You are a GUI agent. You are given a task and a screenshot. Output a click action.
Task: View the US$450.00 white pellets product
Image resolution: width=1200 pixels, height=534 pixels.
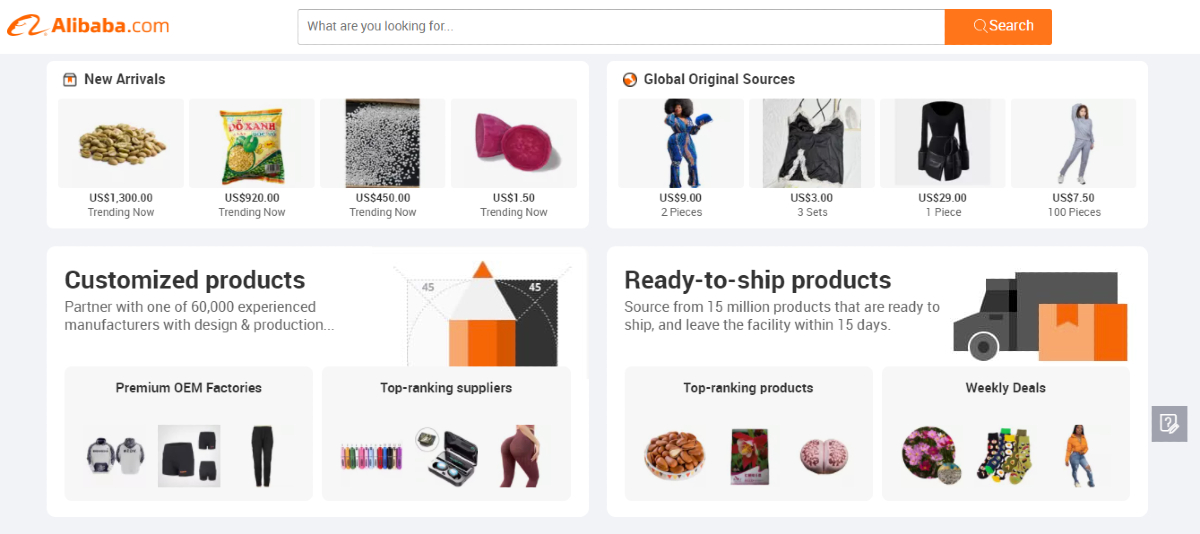coord(383,143)
